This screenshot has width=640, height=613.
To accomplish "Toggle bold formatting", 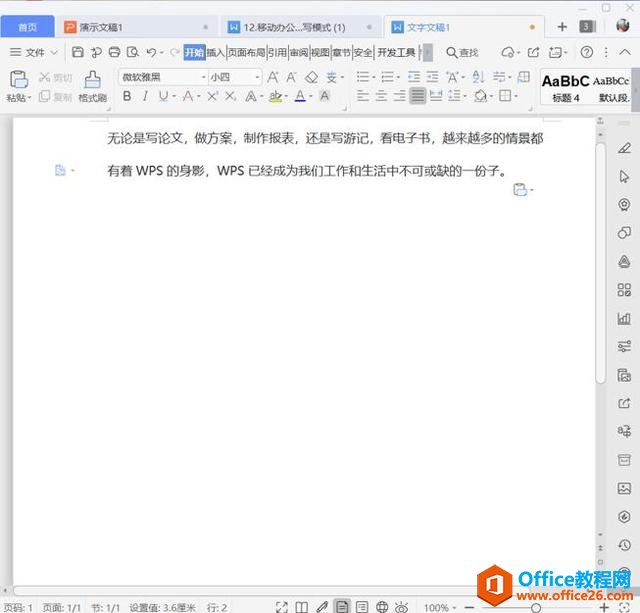I will click(x=127, y=96).
